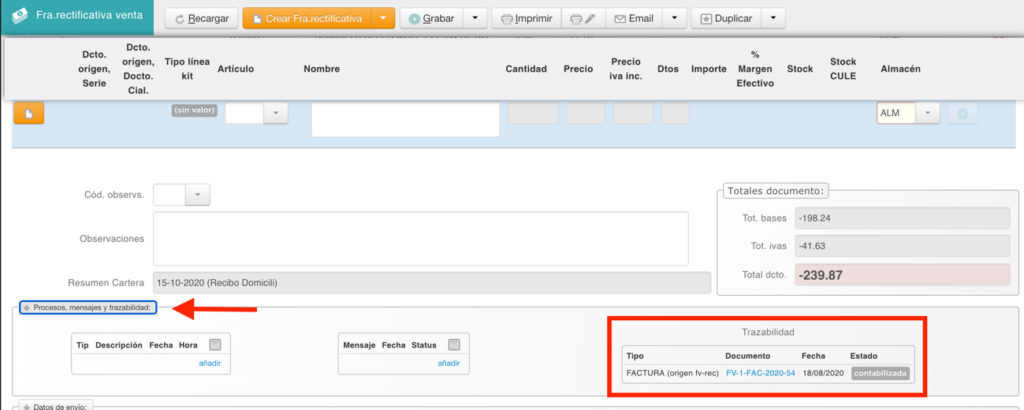Open the Artículo dropdown arrow
This screenshot has height=410, width=1024.
[x=276, y=114]
